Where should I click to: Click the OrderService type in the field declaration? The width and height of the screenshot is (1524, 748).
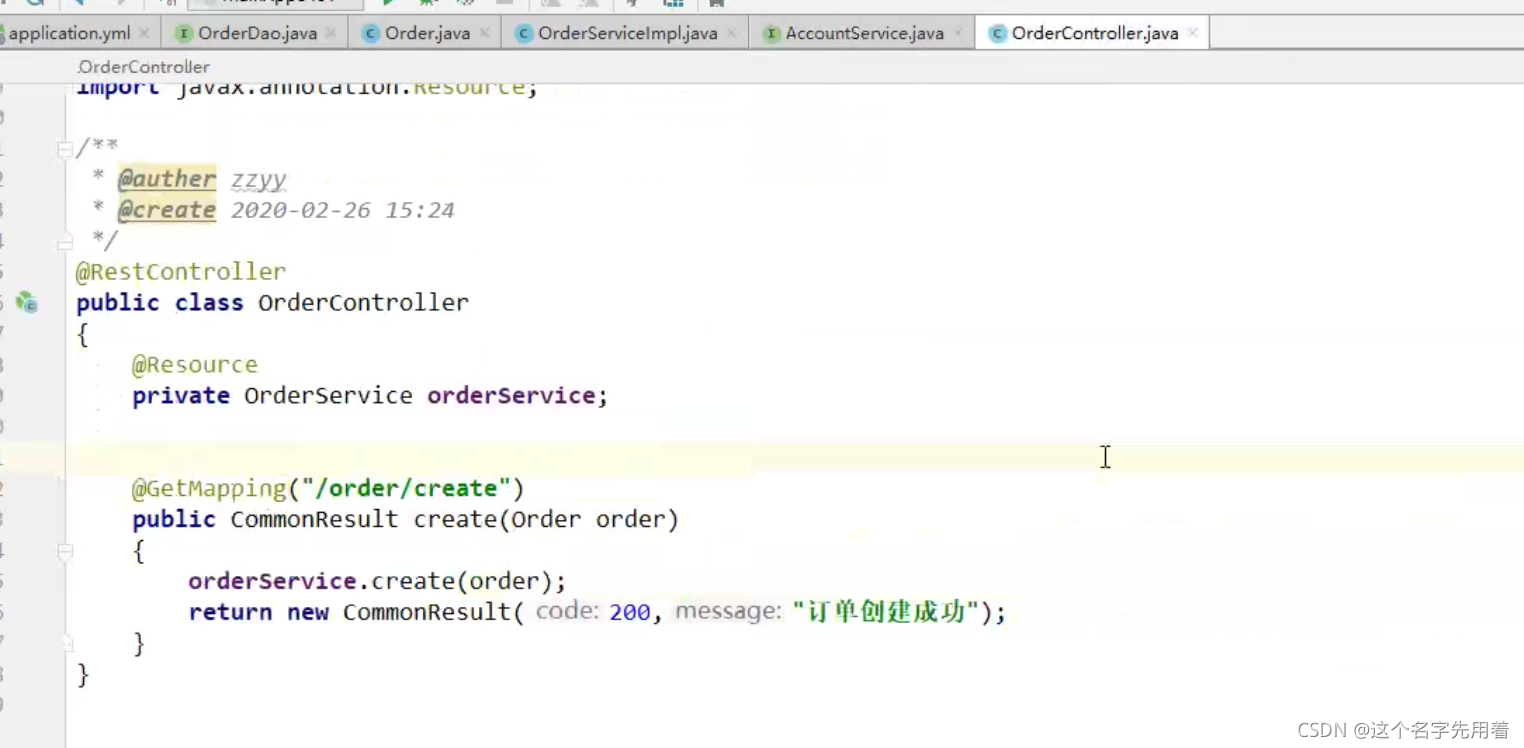pyautogui.click(x=328, y=396)
